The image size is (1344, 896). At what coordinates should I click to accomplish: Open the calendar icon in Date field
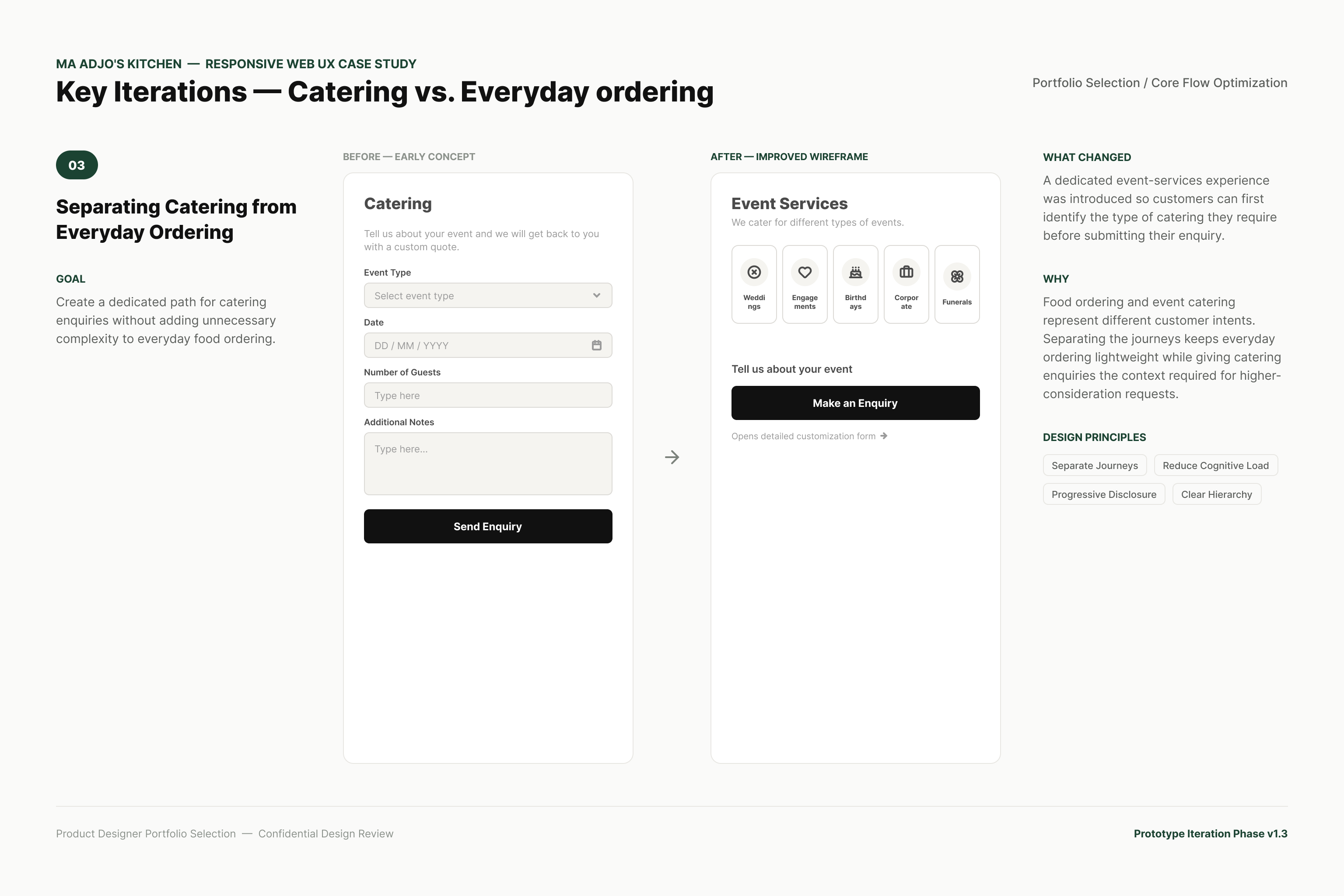[x=597, y=345]
